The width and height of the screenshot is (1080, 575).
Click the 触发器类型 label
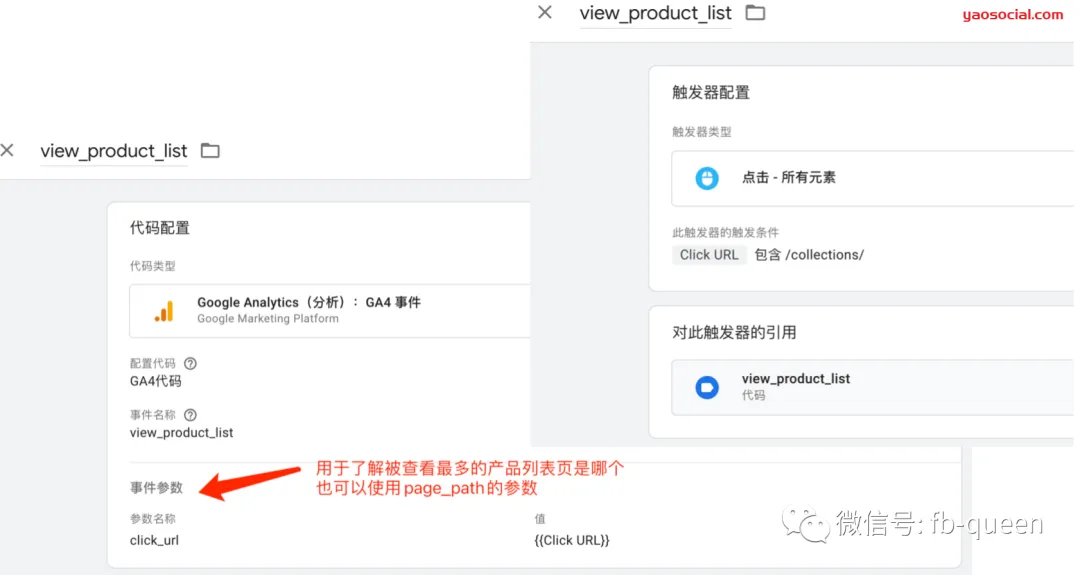702,132
